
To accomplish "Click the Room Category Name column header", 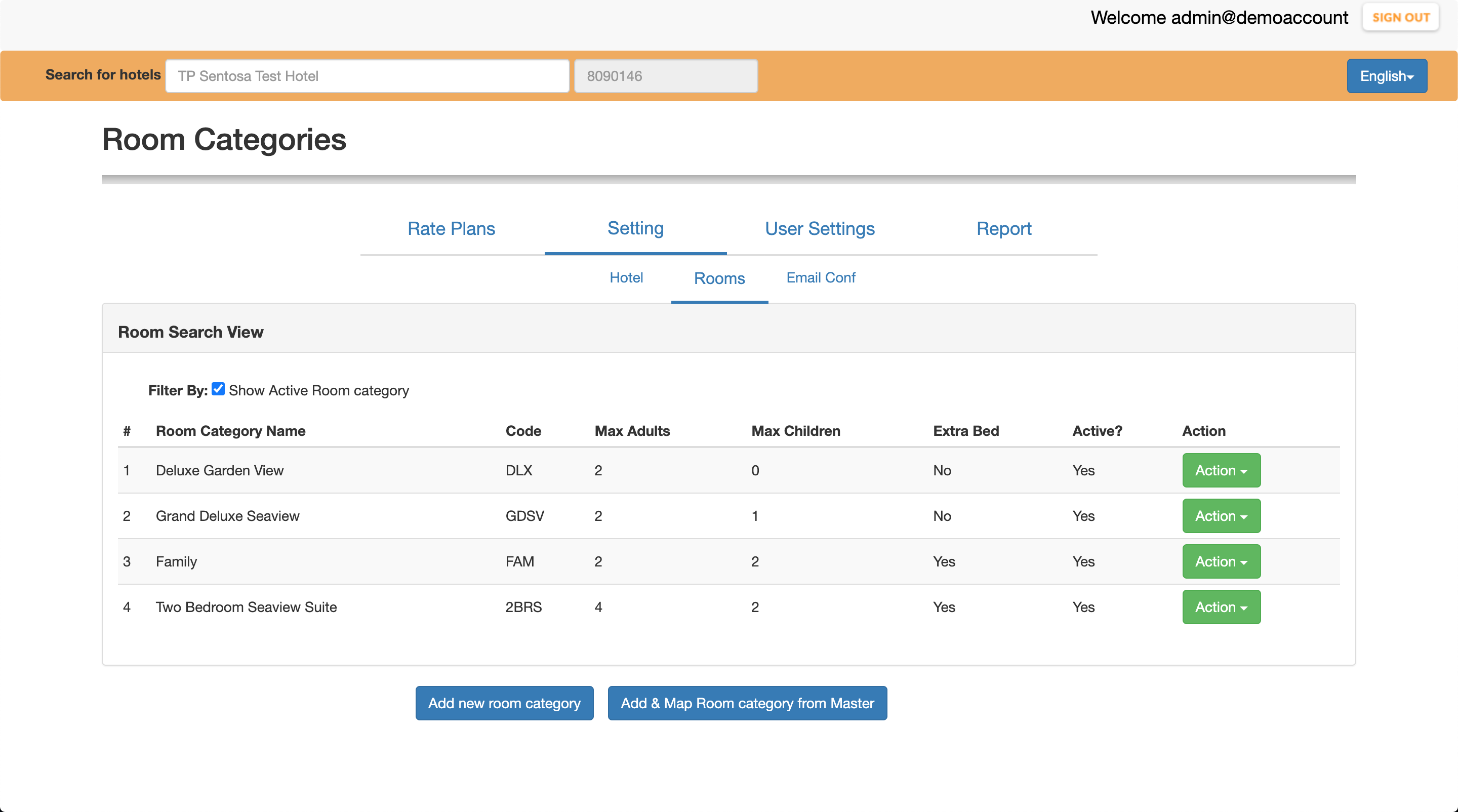I will [x=230, y=431].
